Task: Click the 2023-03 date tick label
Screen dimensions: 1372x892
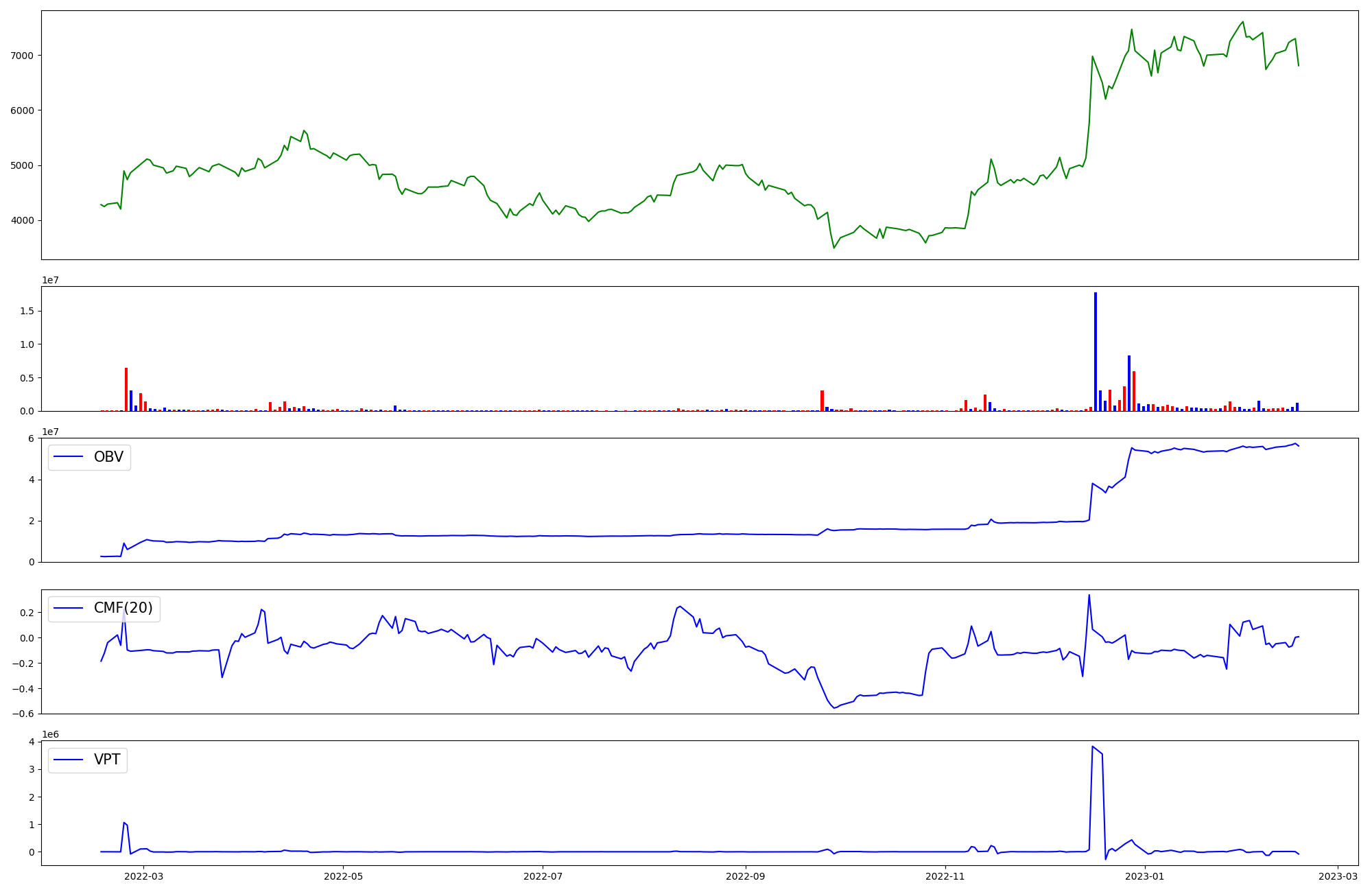Action: click(x=1338, y=876)
